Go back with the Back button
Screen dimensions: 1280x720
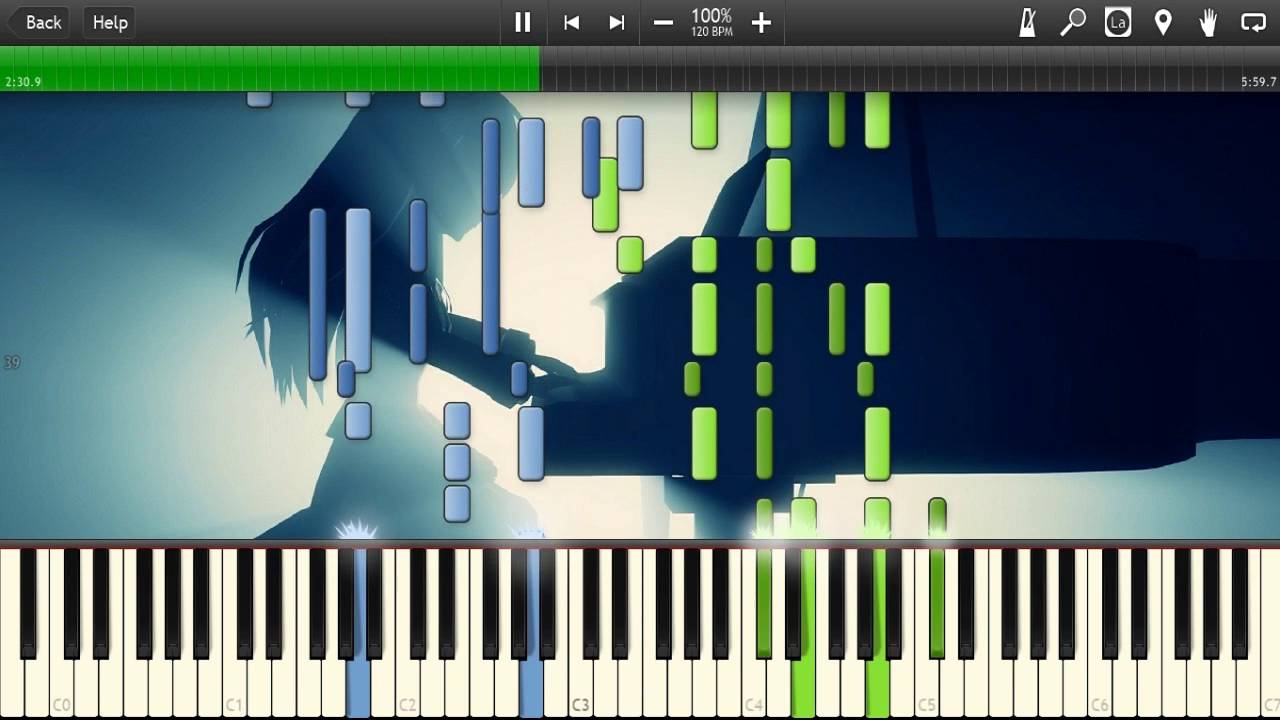pyautogui.click(x=38, y=22)
